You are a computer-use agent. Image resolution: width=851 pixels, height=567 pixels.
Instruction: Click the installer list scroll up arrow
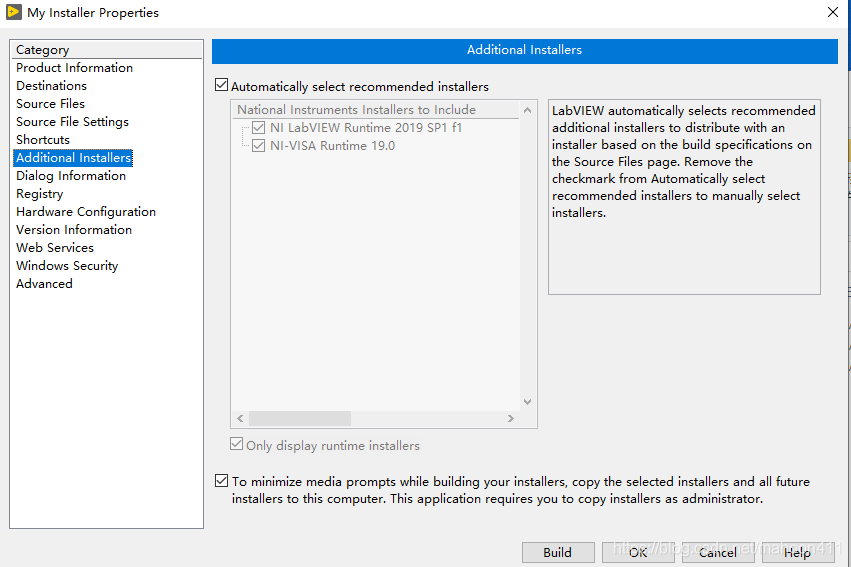[x=528, y=110]
